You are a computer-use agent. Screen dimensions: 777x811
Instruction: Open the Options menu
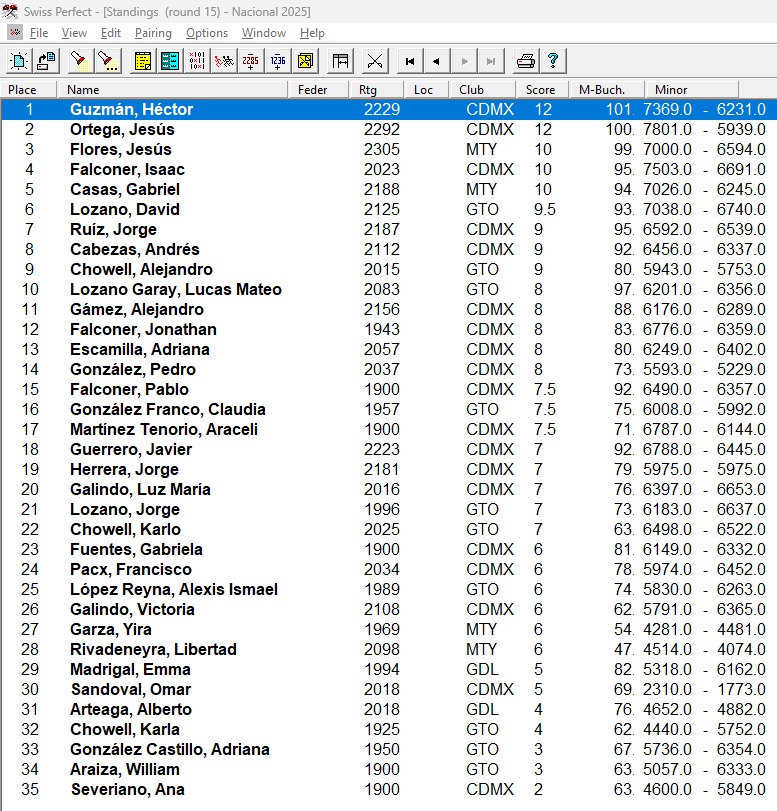(x=207, y=33)
